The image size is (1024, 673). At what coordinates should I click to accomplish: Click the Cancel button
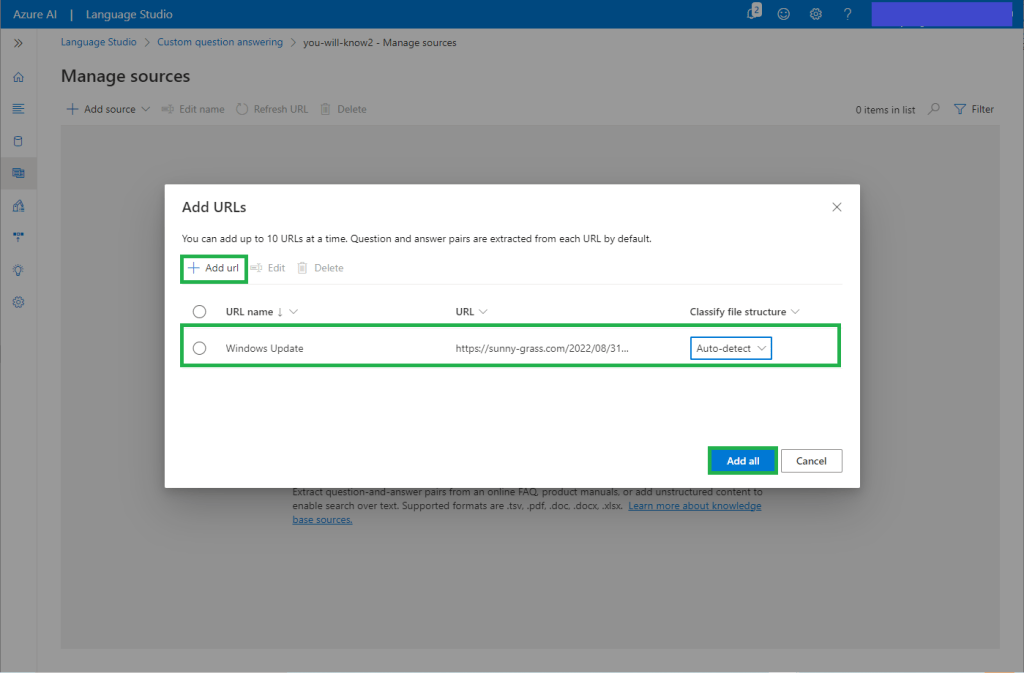coord(811,461)
